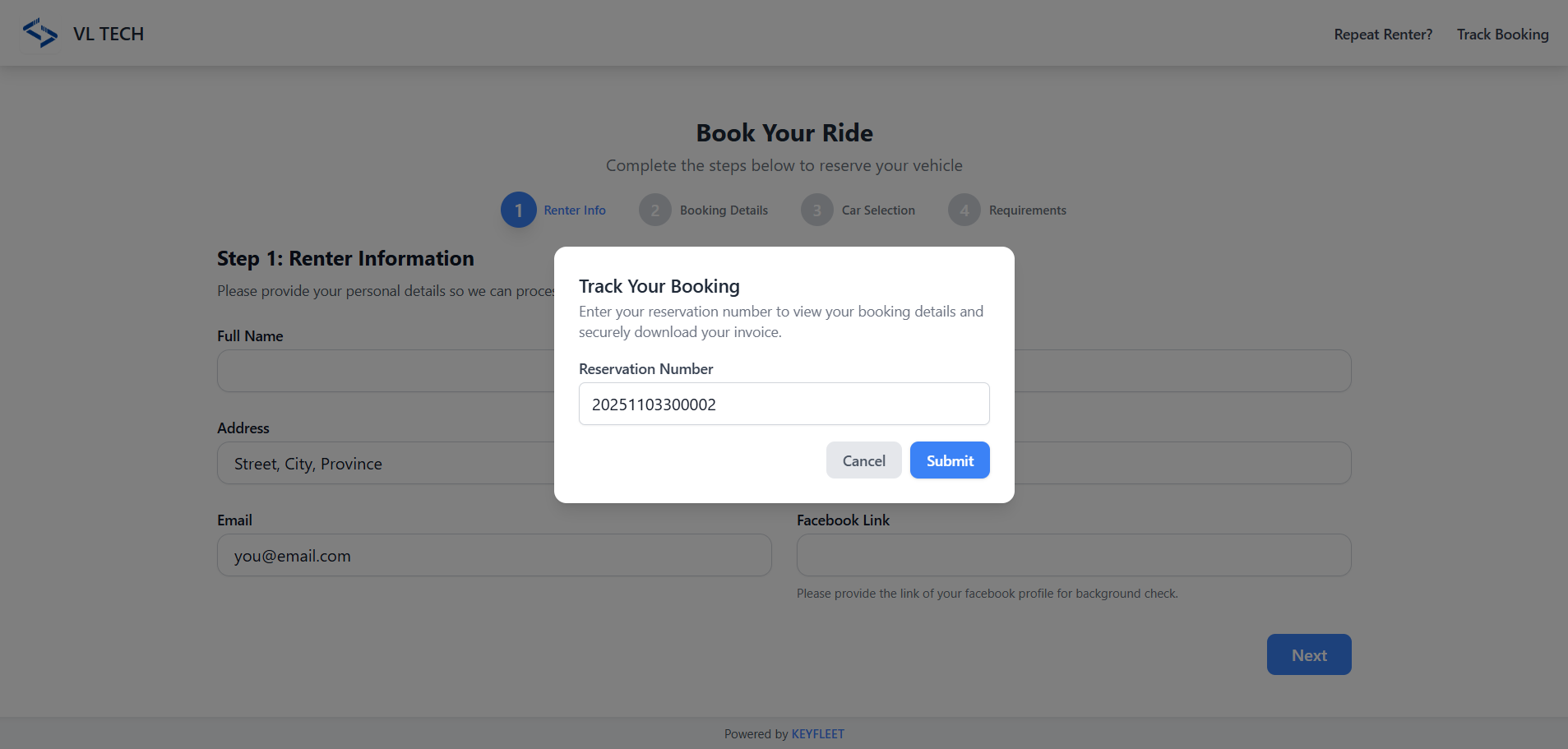Select the step 2 circle indicator
1568x749 pixels.
[654, 210]
